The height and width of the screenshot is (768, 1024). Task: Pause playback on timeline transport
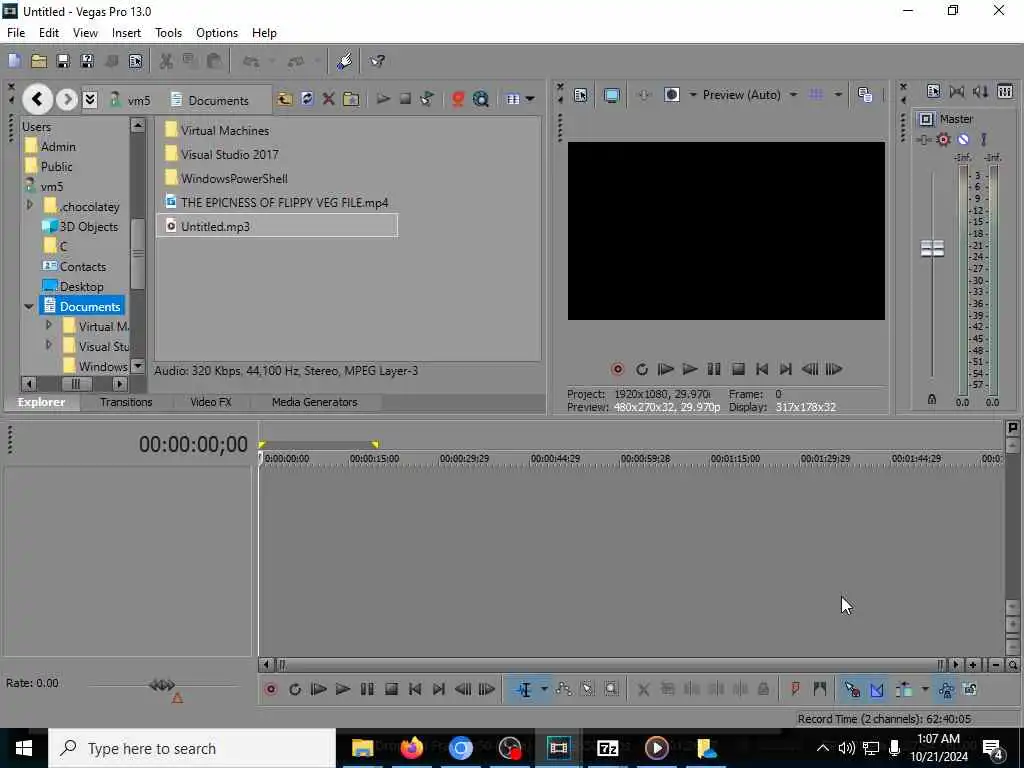click(x=367, y=689)
